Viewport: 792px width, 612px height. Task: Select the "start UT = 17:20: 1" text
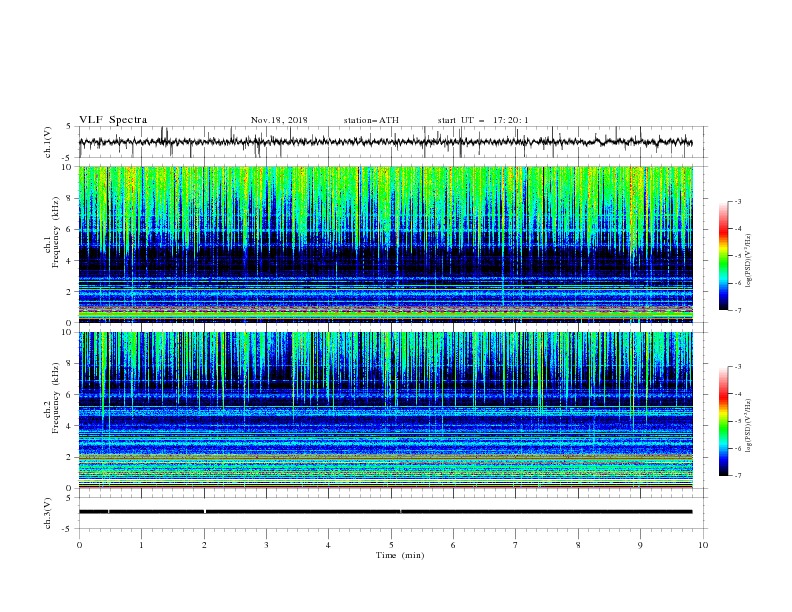pyautogui.click(x=483, y=120)
